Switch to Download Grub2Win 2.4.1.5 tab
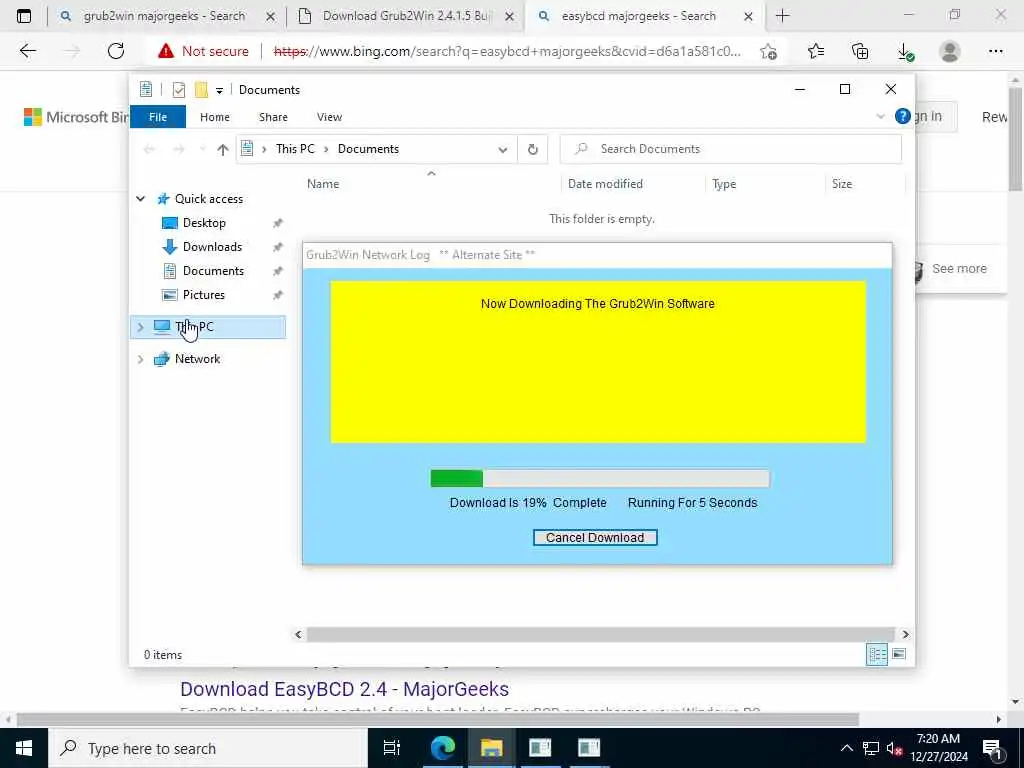The height and width of the screenshot is (768, 1024). (x=405, y=16)
